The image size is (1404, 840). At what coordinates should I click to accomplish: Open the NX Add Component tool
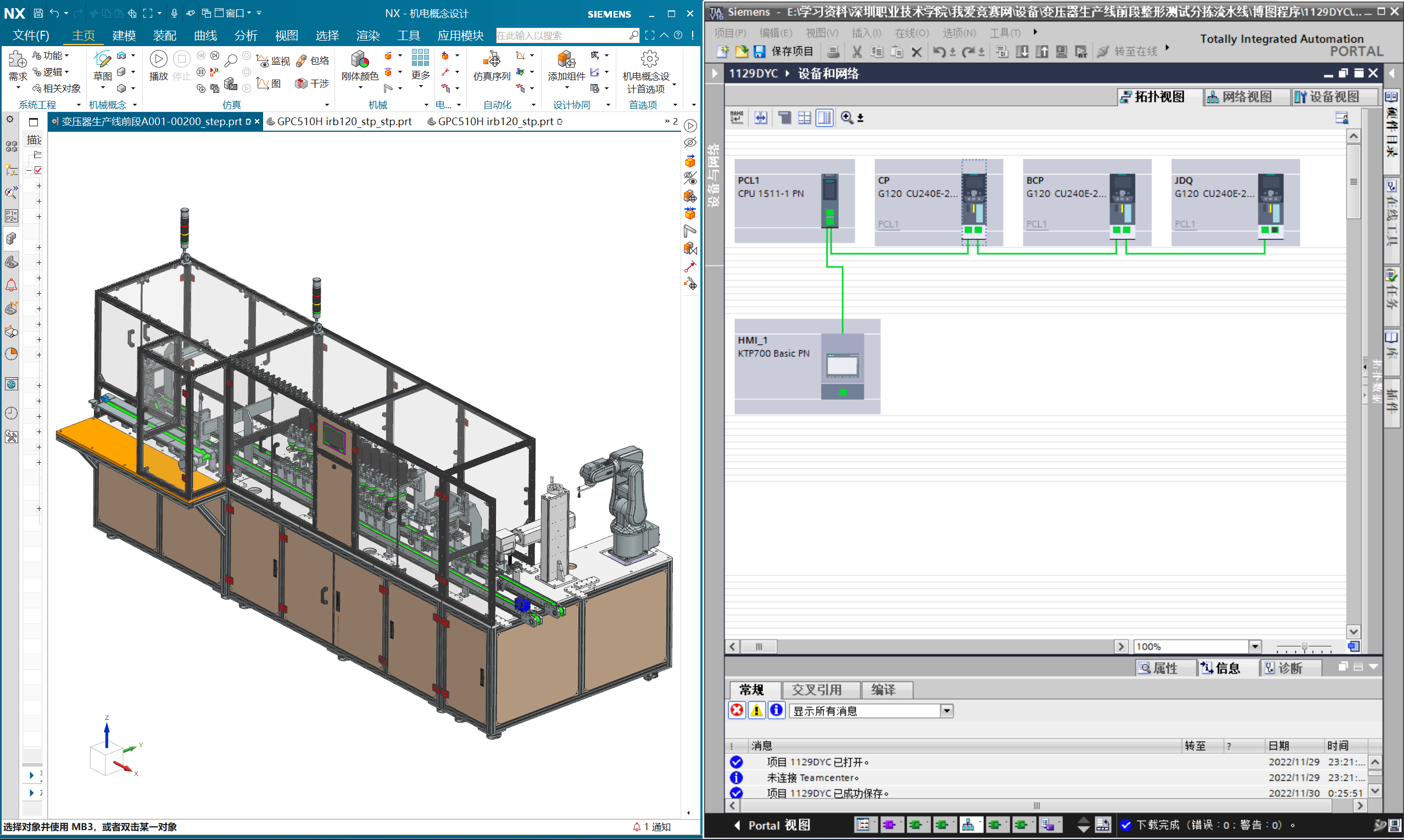point(566,59)
